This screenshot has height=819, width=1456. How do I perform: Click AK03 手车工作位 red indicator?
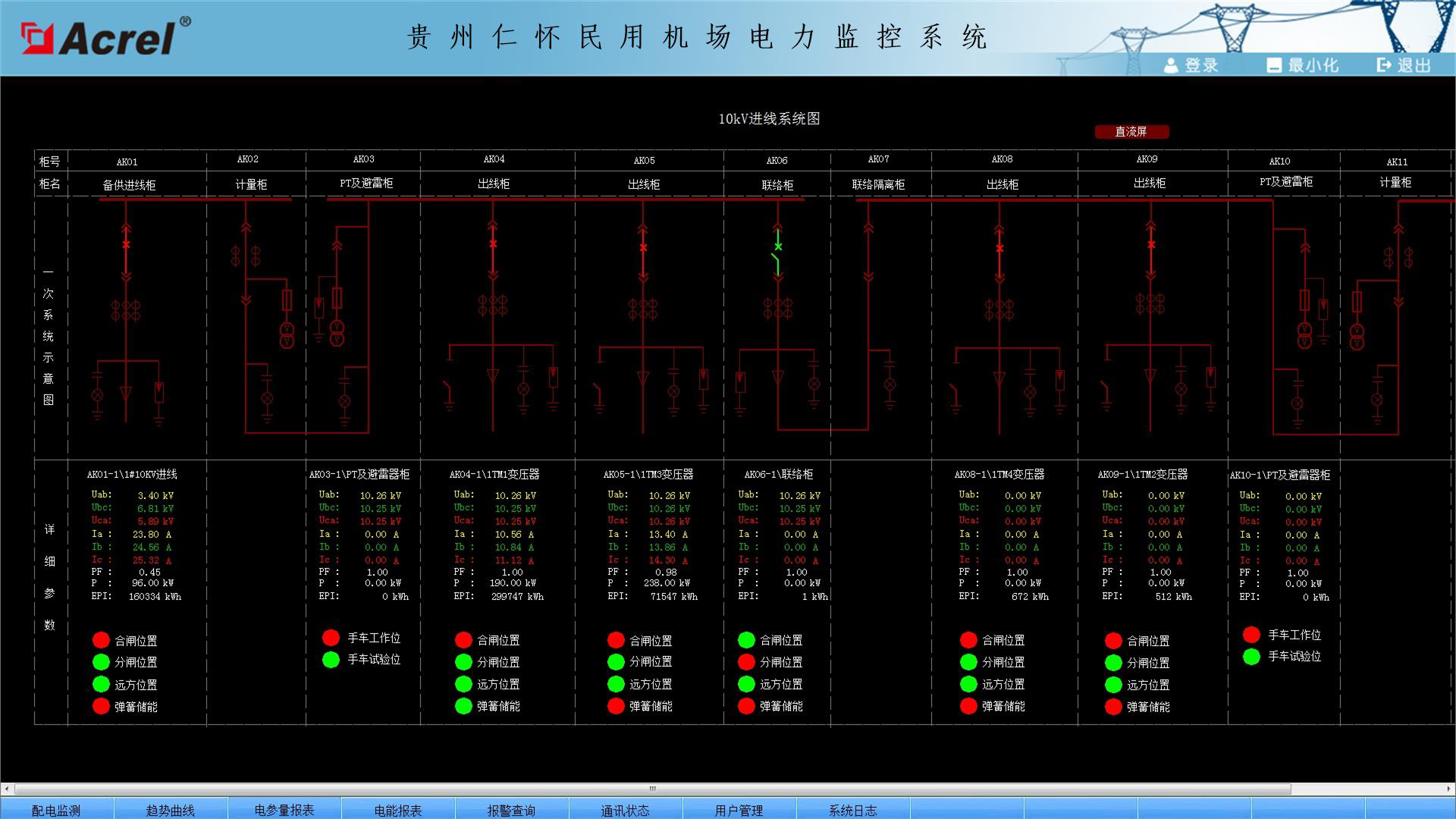coord(331,638)
